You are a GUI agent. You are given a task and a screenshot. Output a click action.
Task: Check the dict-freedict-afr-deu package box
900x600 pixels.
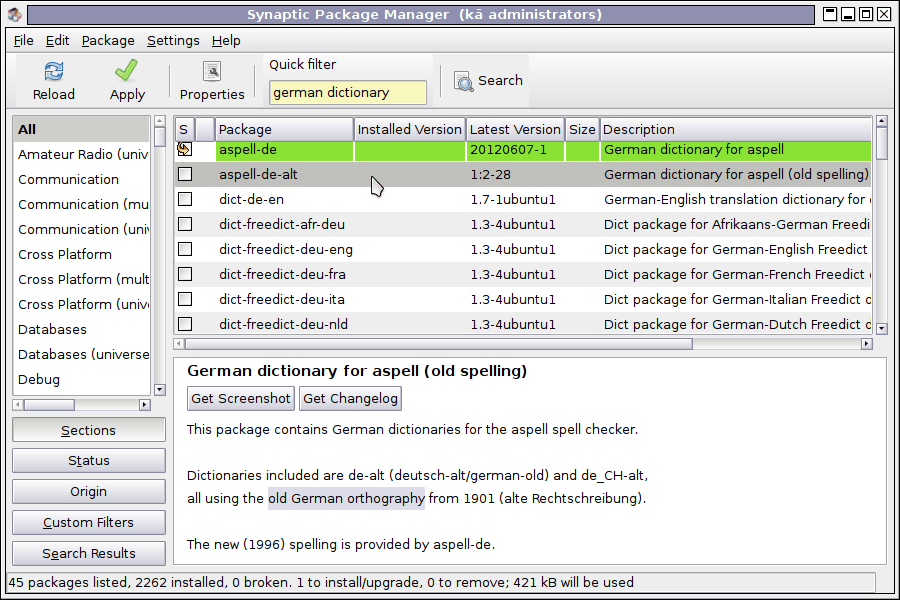tap(185, 224)
